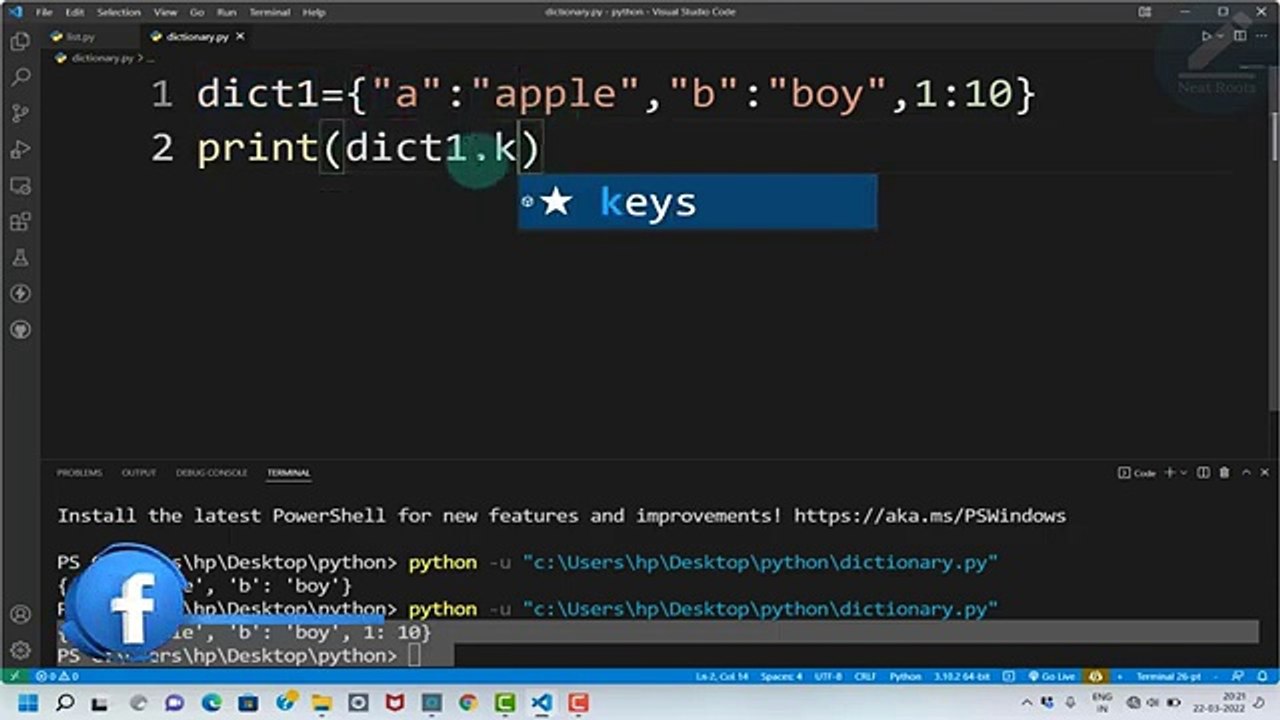Click Ln 2, Col 14 in status bar
Image resolution: width=1280 pixels, height=720 pixels.
(722, 676)
